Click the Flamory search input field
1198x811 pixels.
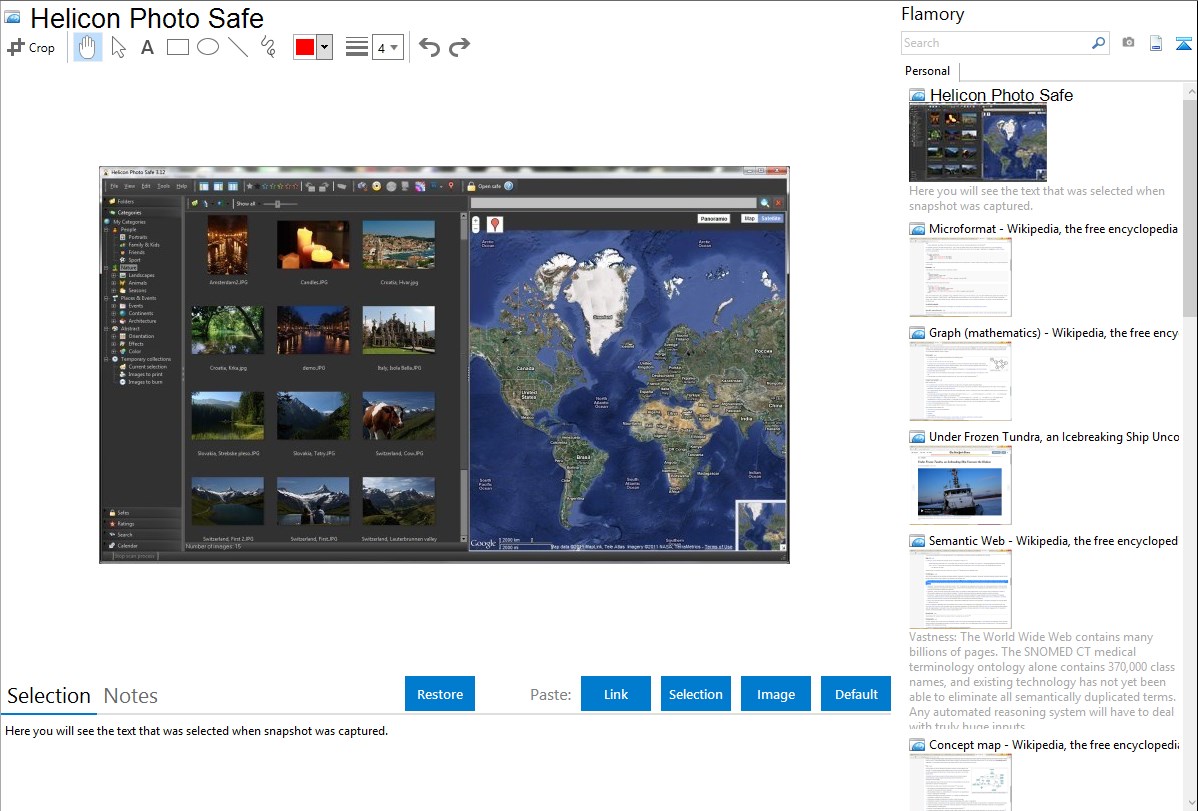click(995, 43)
